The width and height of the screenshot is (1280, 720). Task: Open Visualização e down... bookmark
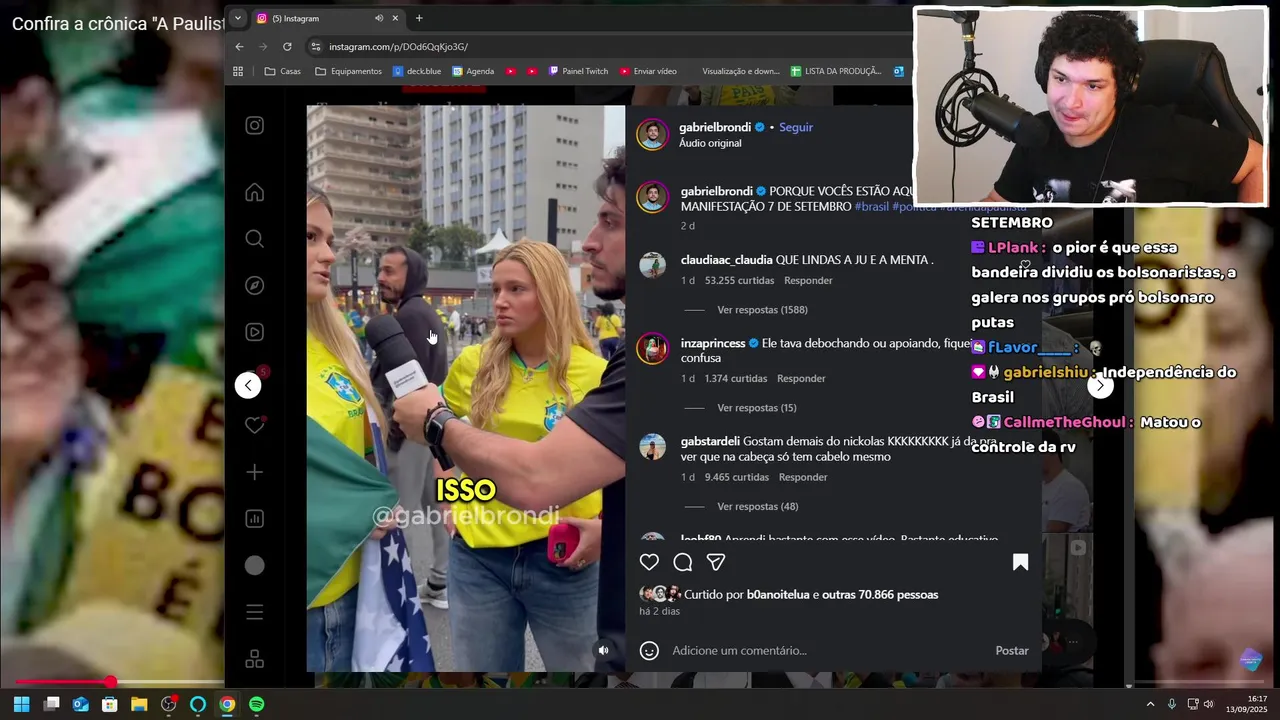click(741, 71)
